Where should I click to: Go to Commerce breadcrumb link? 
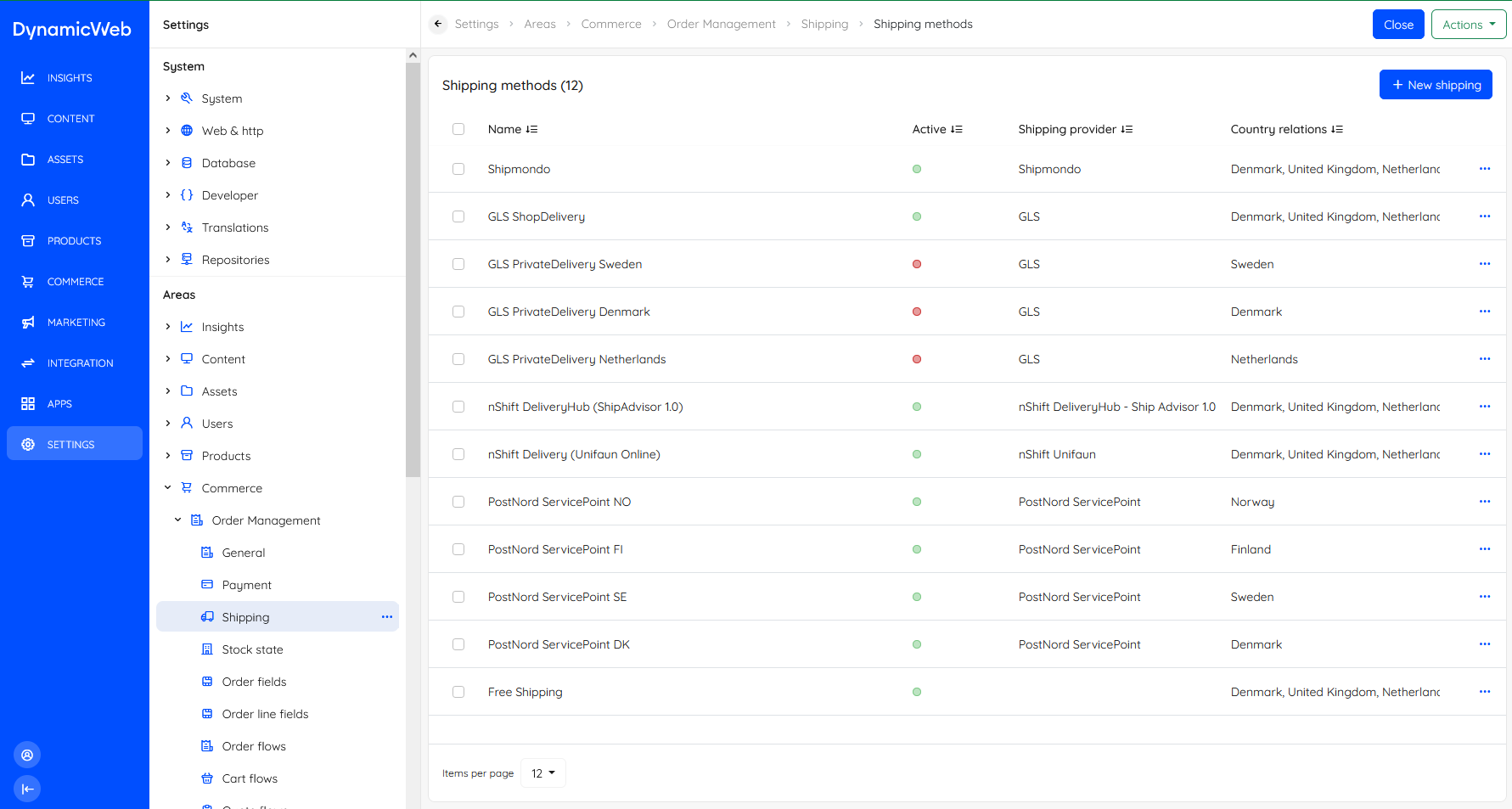click(611, 24)
